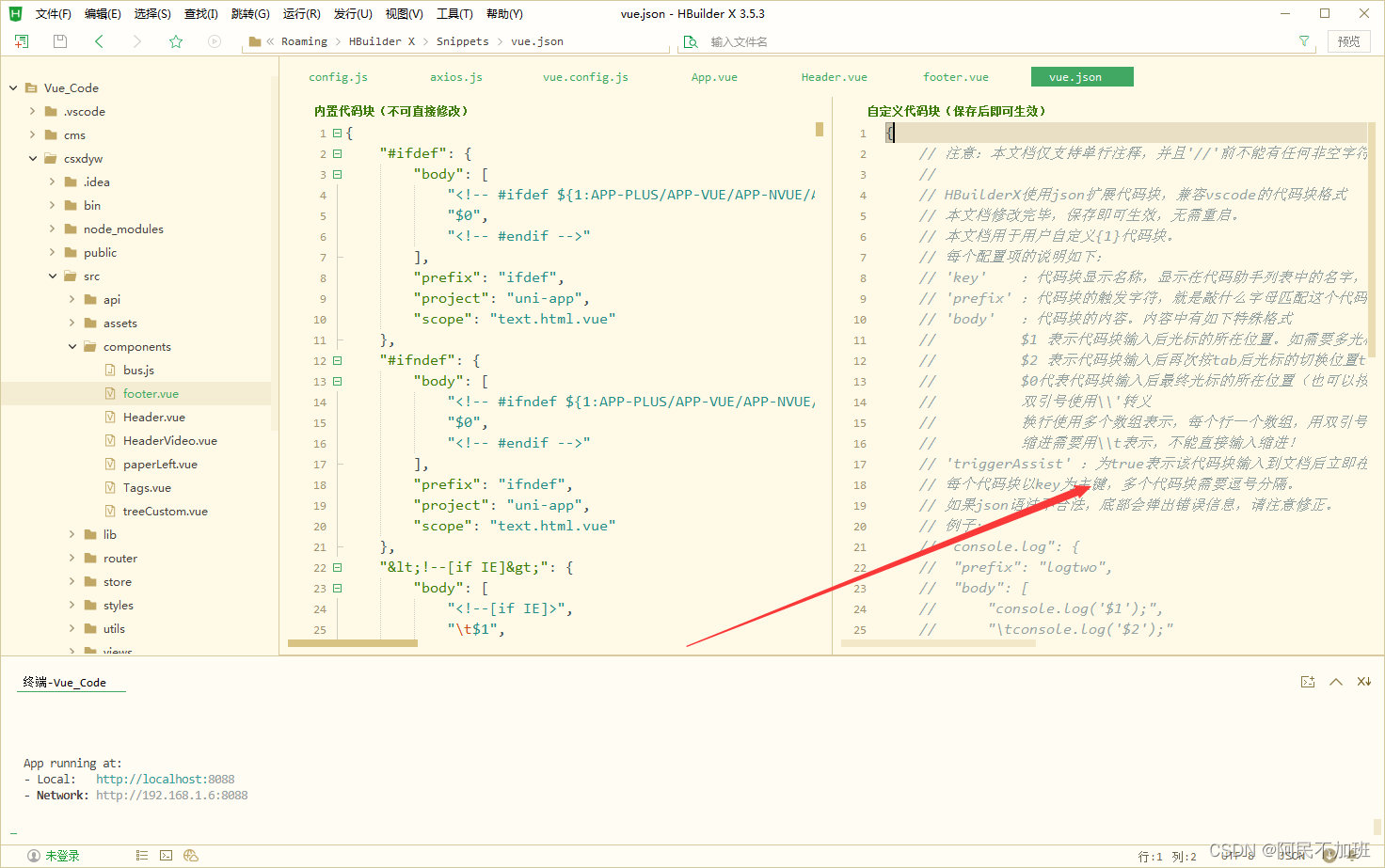Viewport: 1385px width, 868px height.
Task: Switch to the Header.vue tab
Action: pos(835,77)
